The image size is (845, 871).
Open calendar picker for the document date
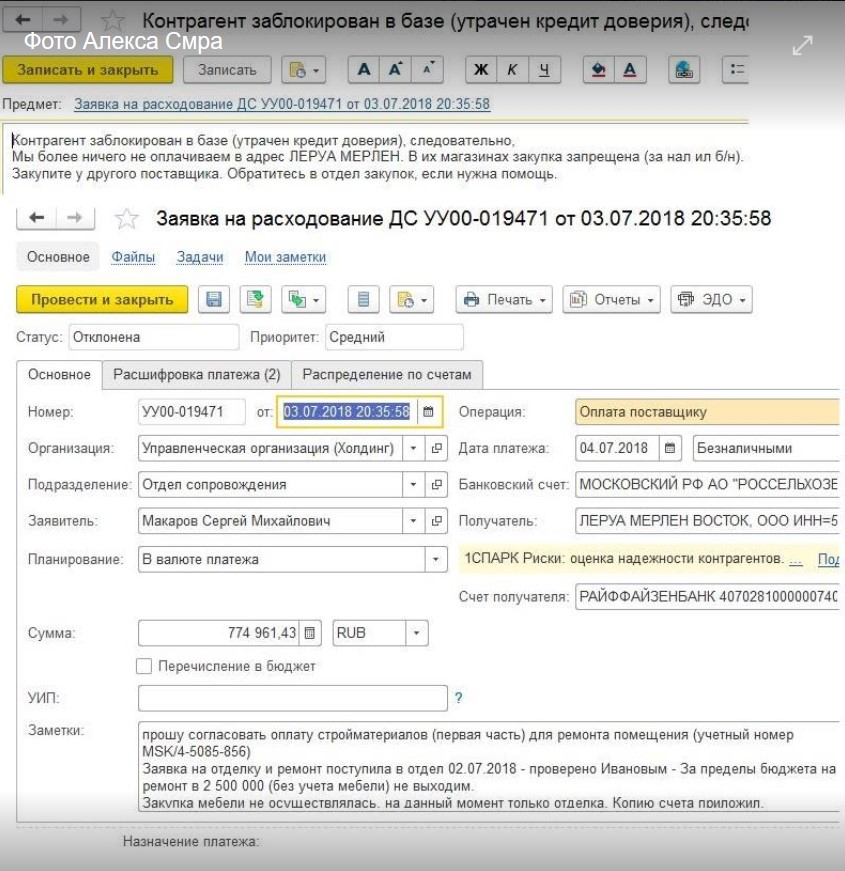coord(428,412)
